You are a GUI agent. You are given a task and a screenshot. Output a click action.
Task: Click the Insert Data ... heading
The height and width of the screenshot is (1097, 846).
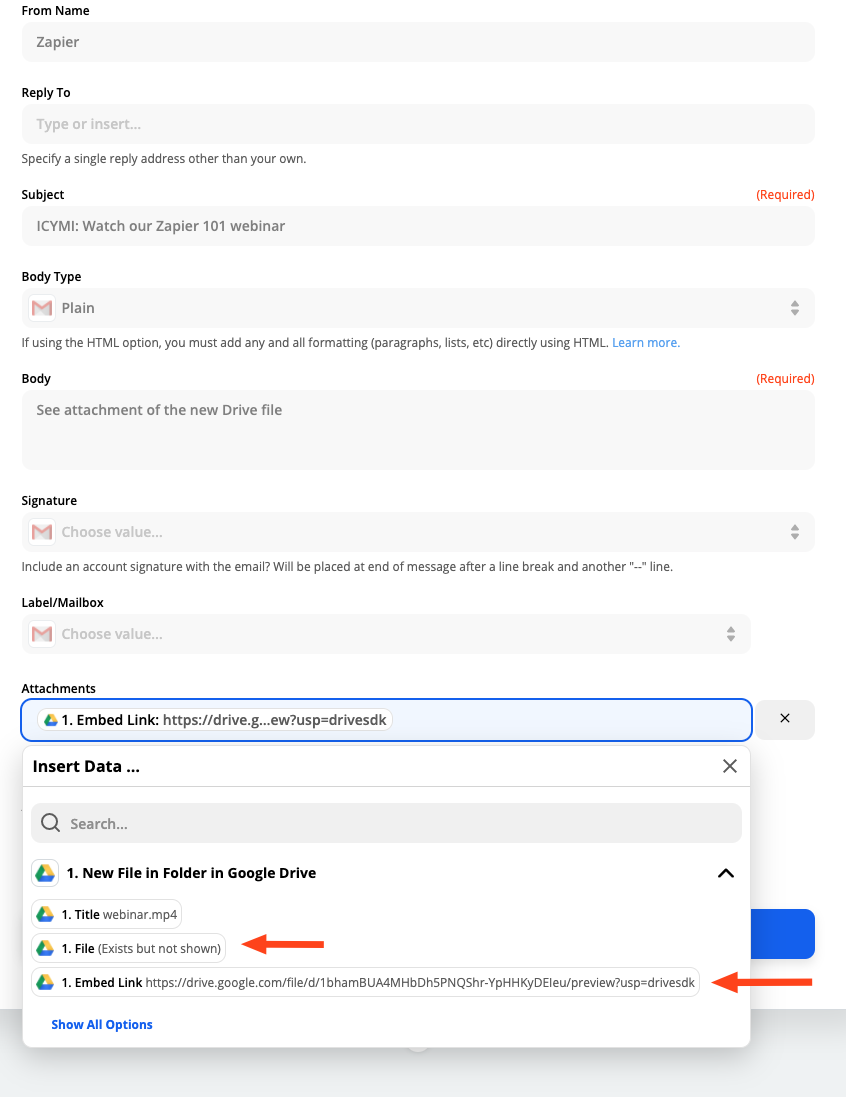point(86,766)
